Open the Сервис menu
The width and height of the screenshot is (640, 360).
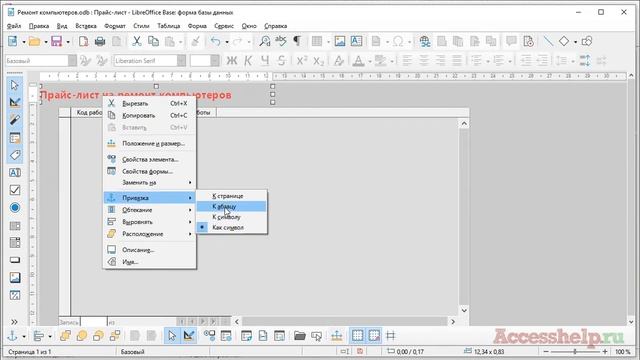[224, 26]
